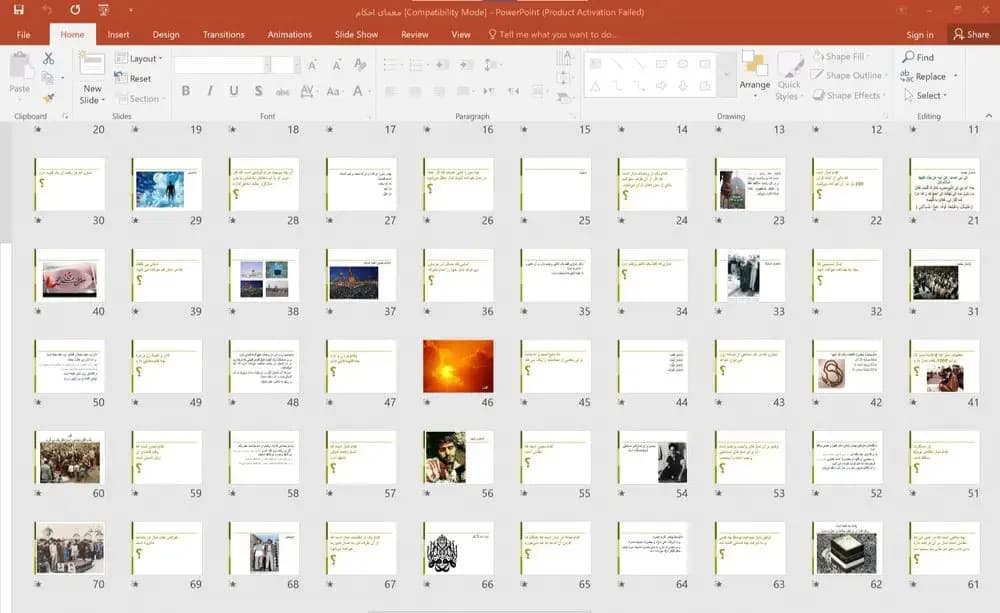Apply numbered list formatting

(x=416, y=64)
